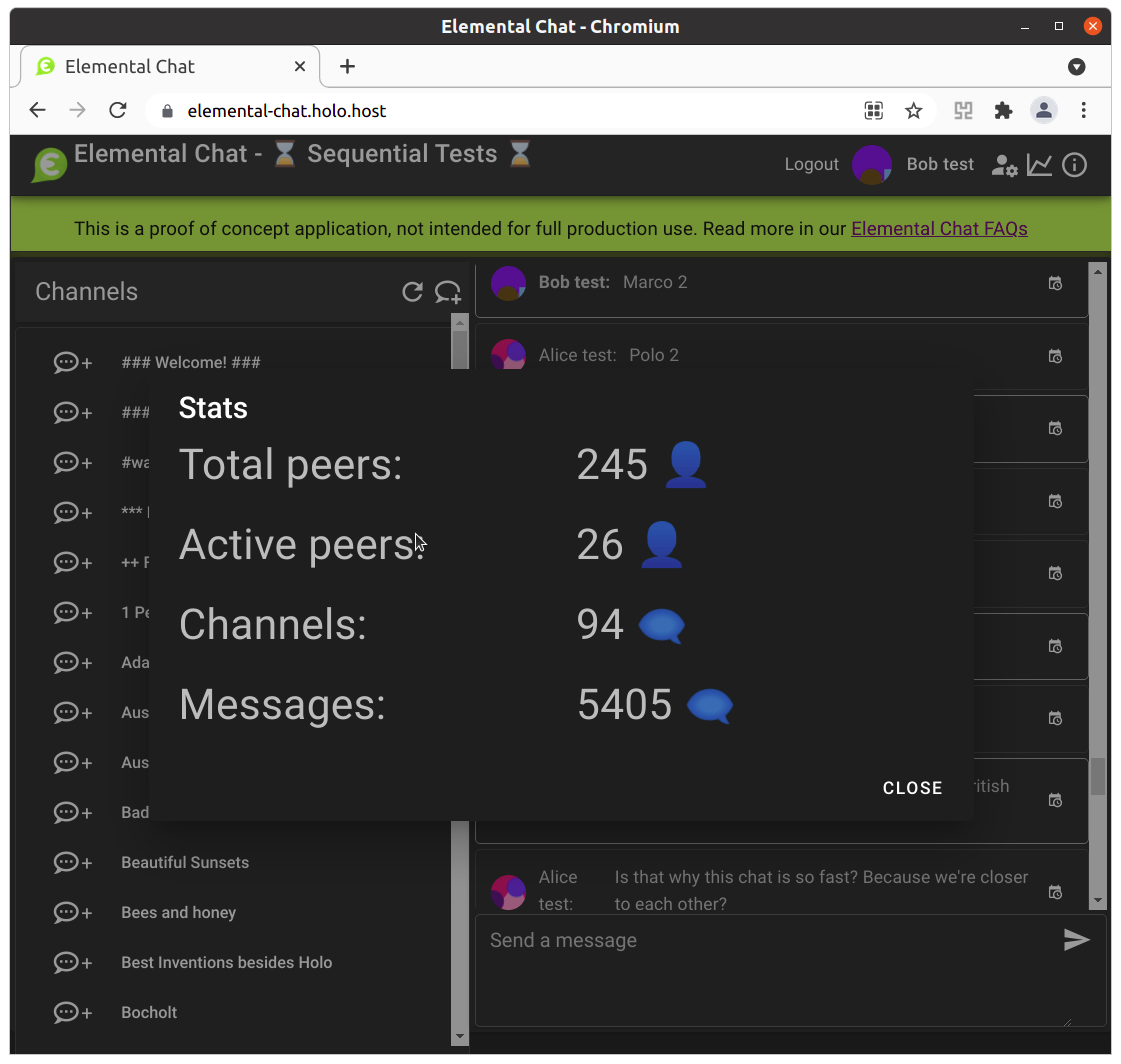This screenshot has height=1064, width=1121.
Task: Click the Bob test header avatar
Action: coord(871,164)
